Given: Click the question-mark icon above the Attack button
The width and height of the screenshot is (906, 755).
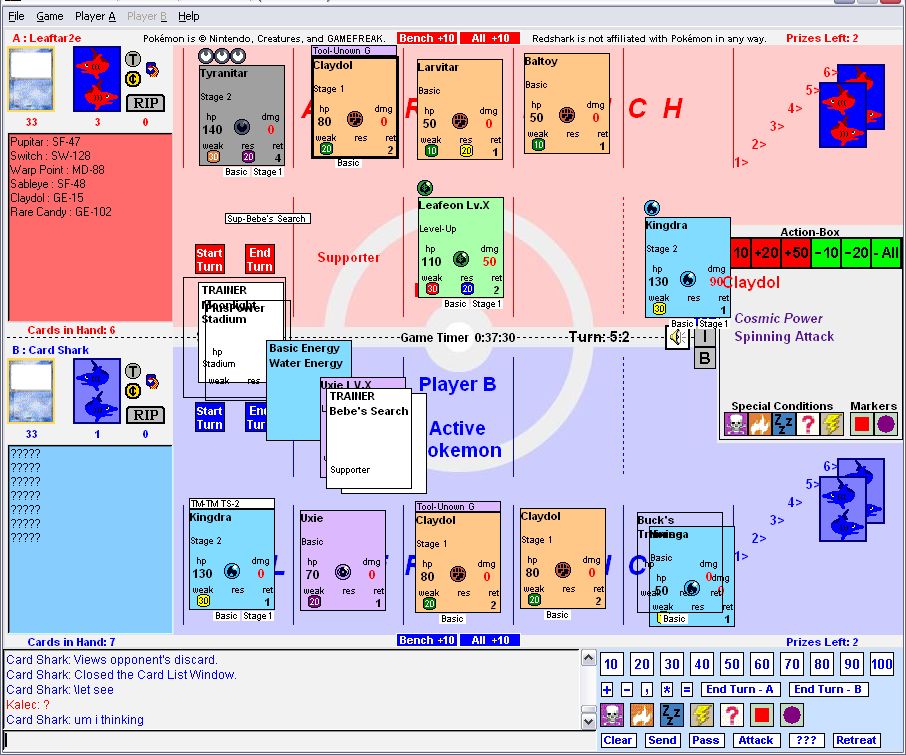Looking at the screenshot, I should [x=732, y=715].
